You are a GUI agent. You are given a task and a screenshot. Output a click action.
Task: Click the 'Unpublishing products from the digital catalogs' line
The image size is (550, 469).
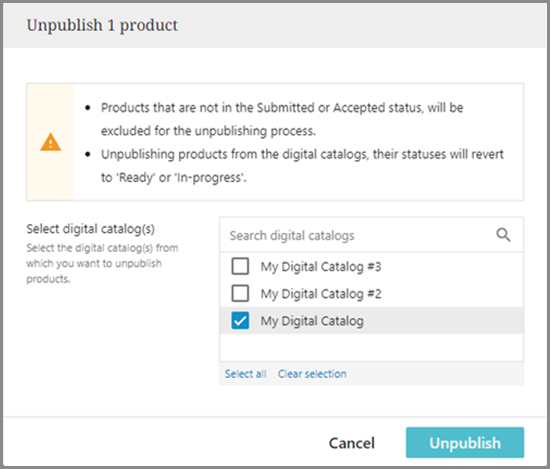(302, 154)
